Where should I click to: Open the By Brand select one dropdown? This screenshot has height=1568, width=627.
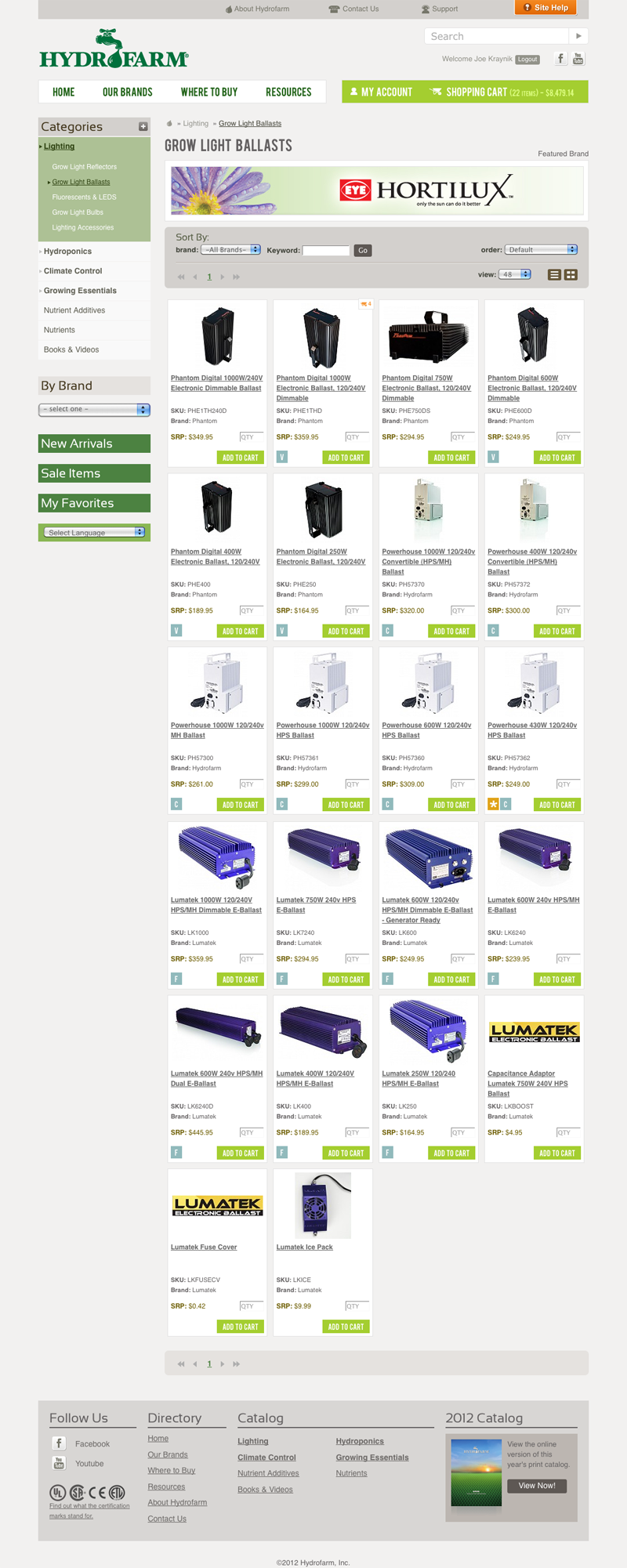click(94, 409)
